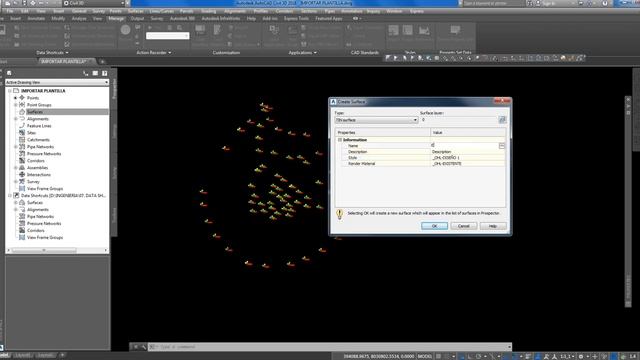Click the new drawing tab plus button
Screen dimensions: 640x360
coord(102,61)
